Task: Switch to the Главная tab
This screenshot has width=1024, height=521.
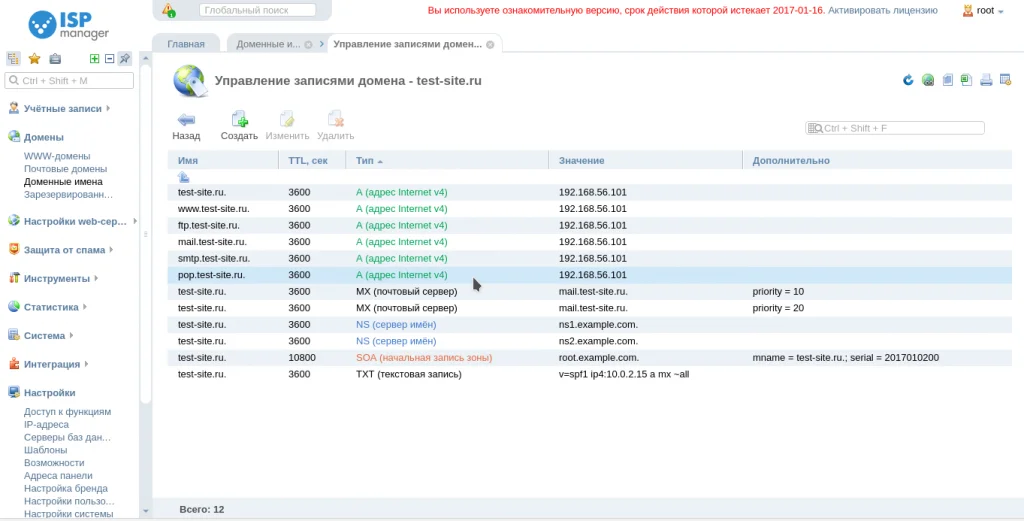Action: click(x=186, y=44)
